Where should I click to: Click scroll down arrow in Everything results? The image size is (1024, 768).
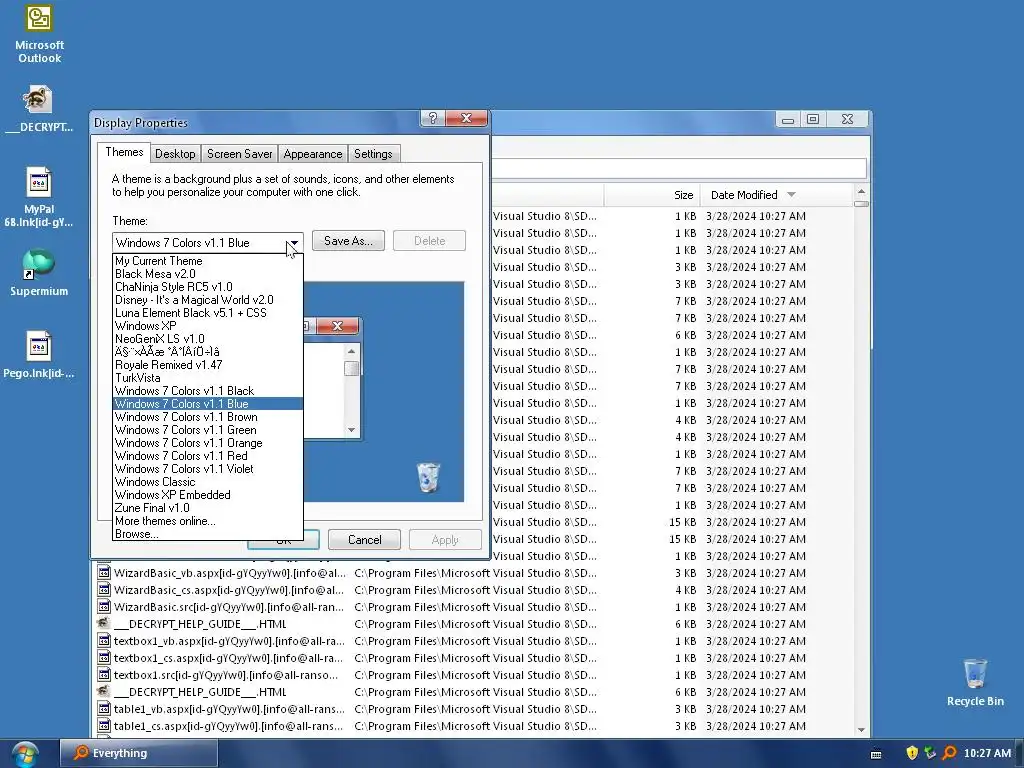click(x=861, y=729)
